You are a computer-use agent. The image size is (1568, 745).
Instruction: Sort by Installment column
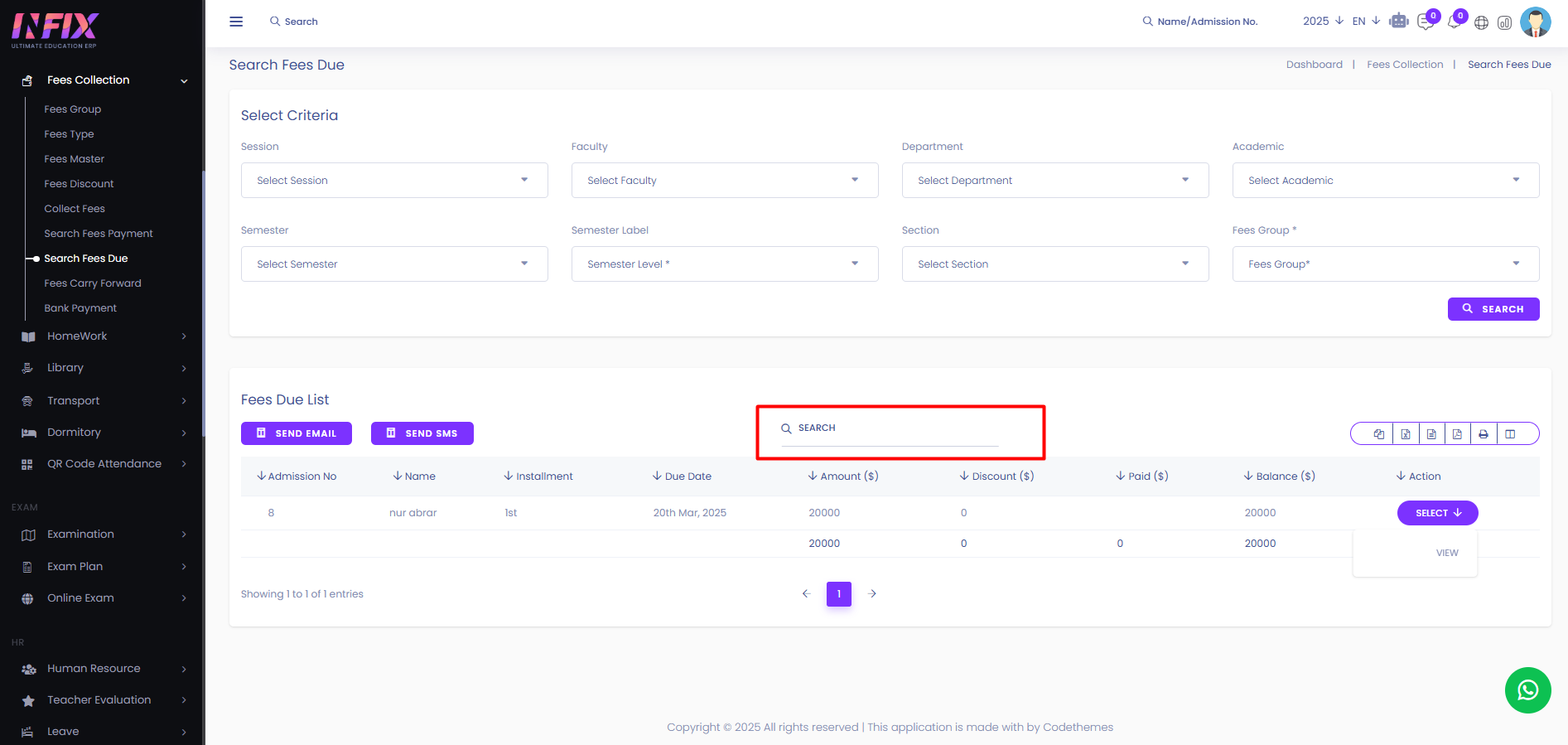pyautogui.click(x=538, y=477)
